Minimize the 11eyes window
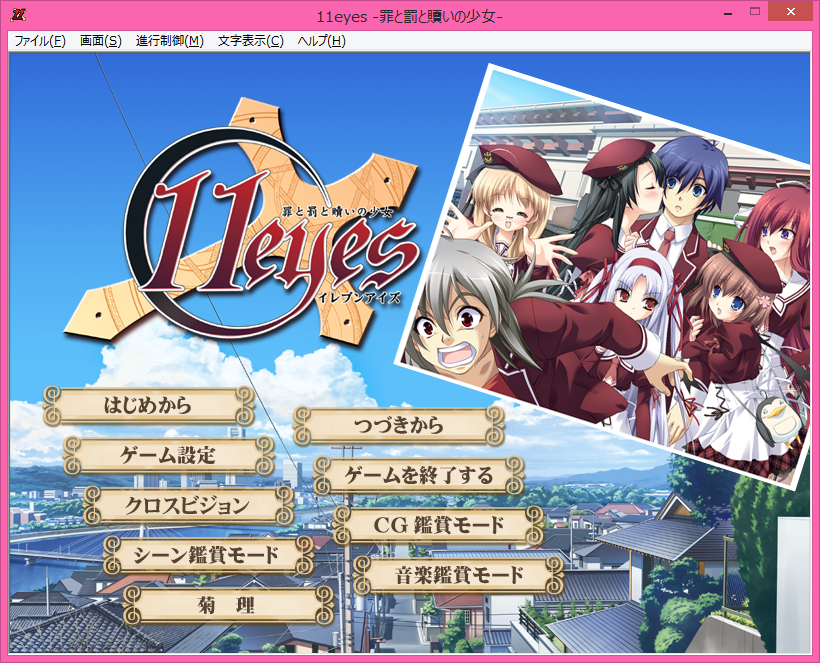Screen dimensions: 820x663 click(x=728, y=13)
